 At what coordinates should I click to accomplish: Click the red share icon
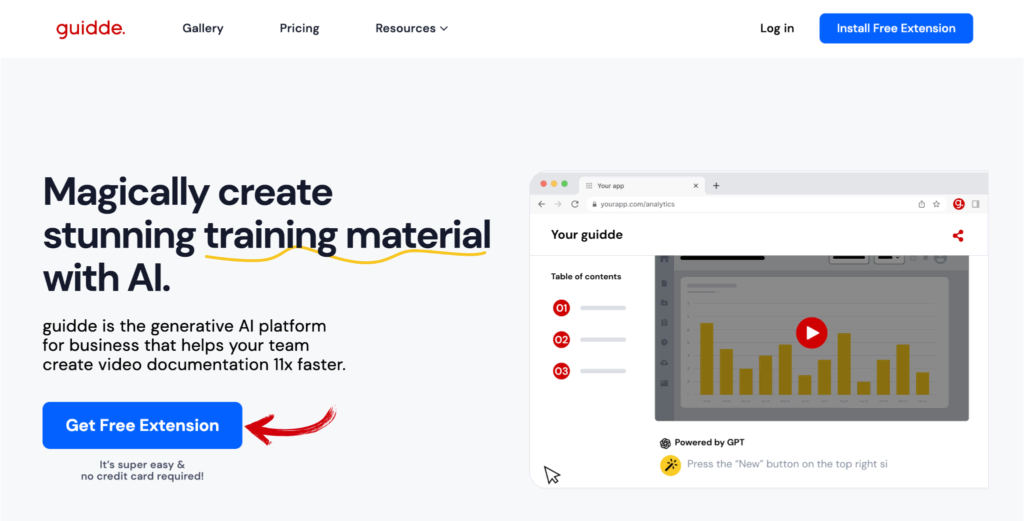pyautogui.click(x=958, y=236)
